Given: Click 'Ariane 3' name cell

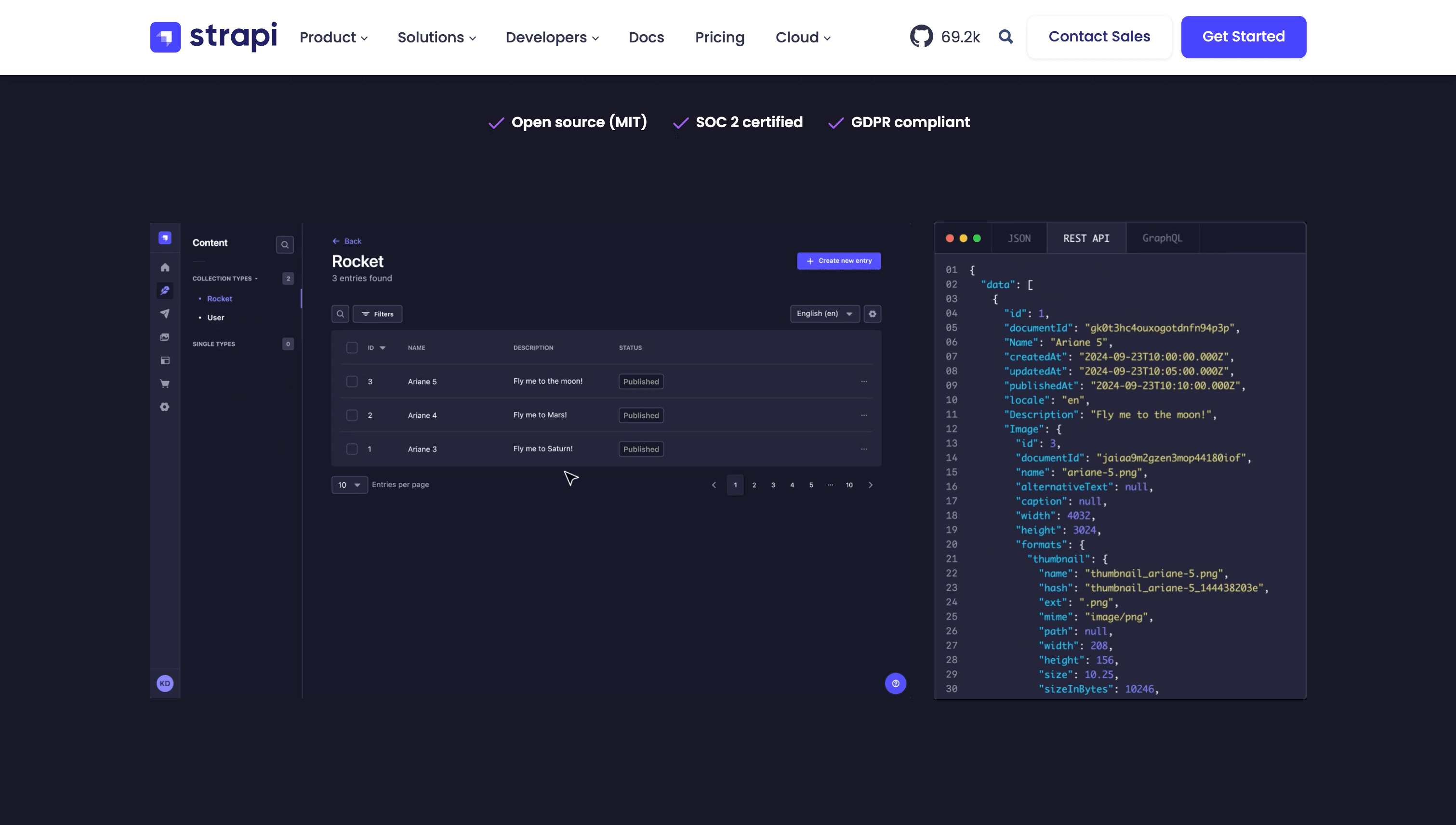Looking at the screenshot, I should 422,449.
